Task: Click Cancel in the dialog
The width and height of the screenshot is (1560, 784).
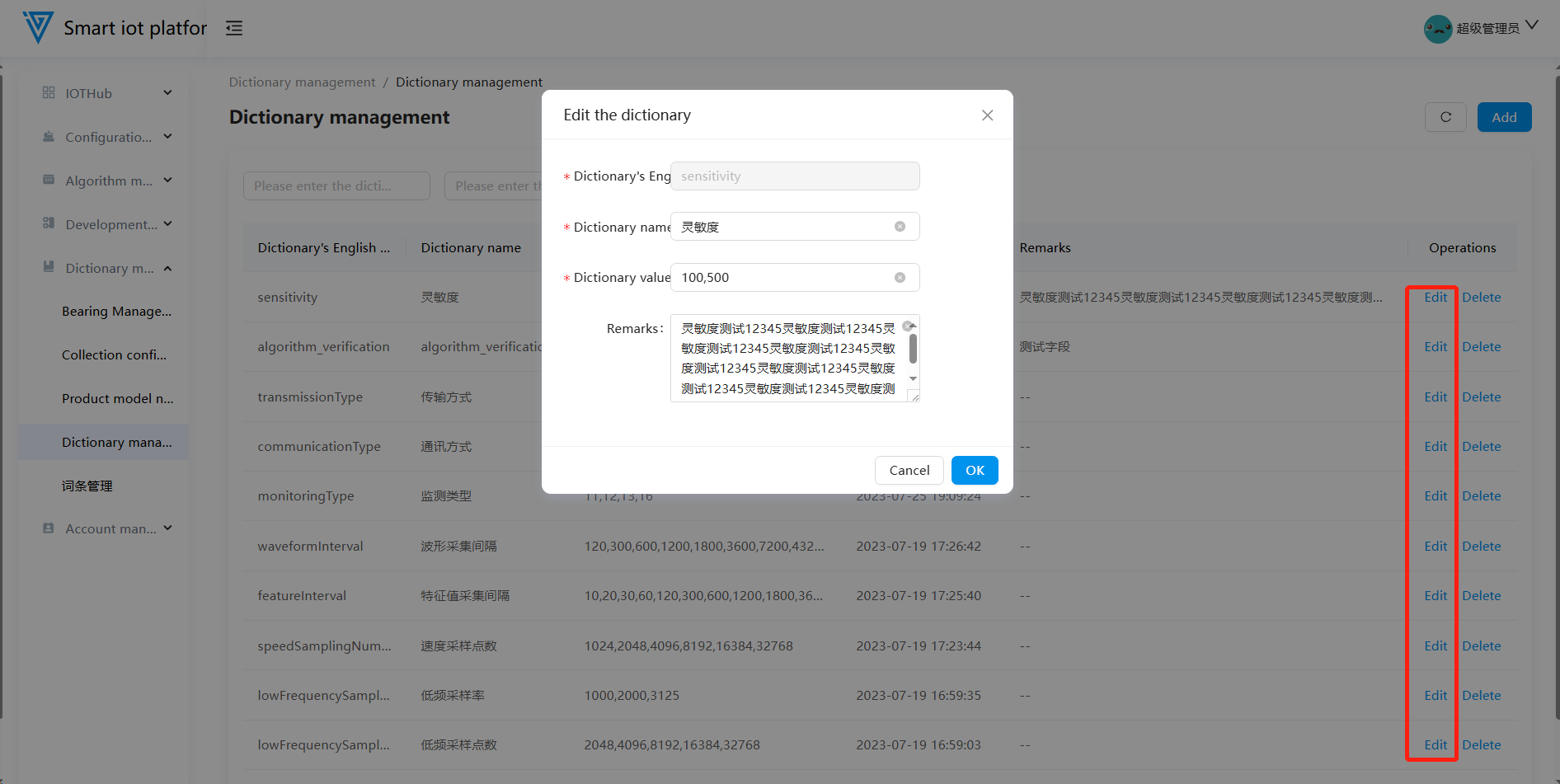Action: click(909, 471)
